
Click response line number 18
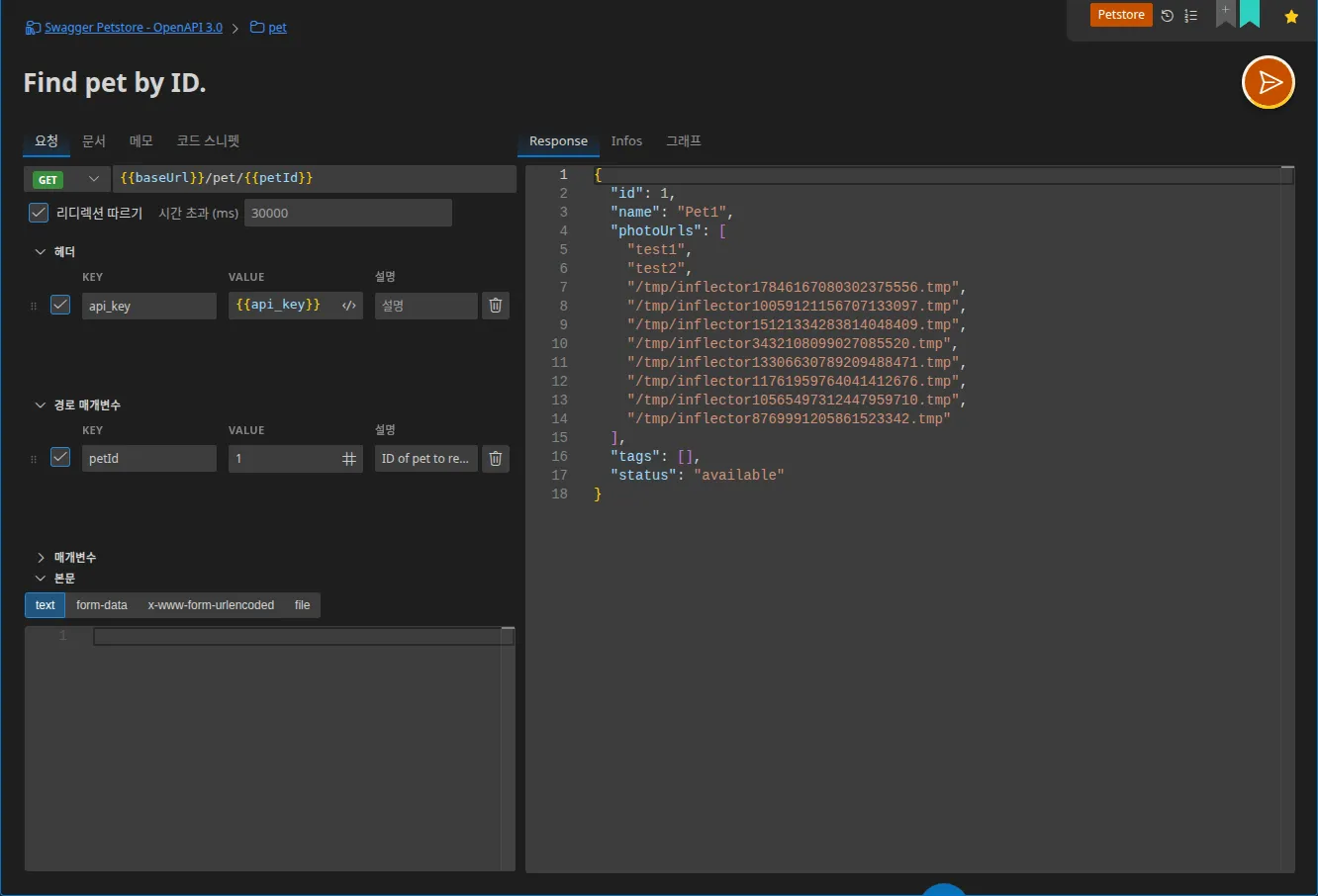tap(560, 494)
